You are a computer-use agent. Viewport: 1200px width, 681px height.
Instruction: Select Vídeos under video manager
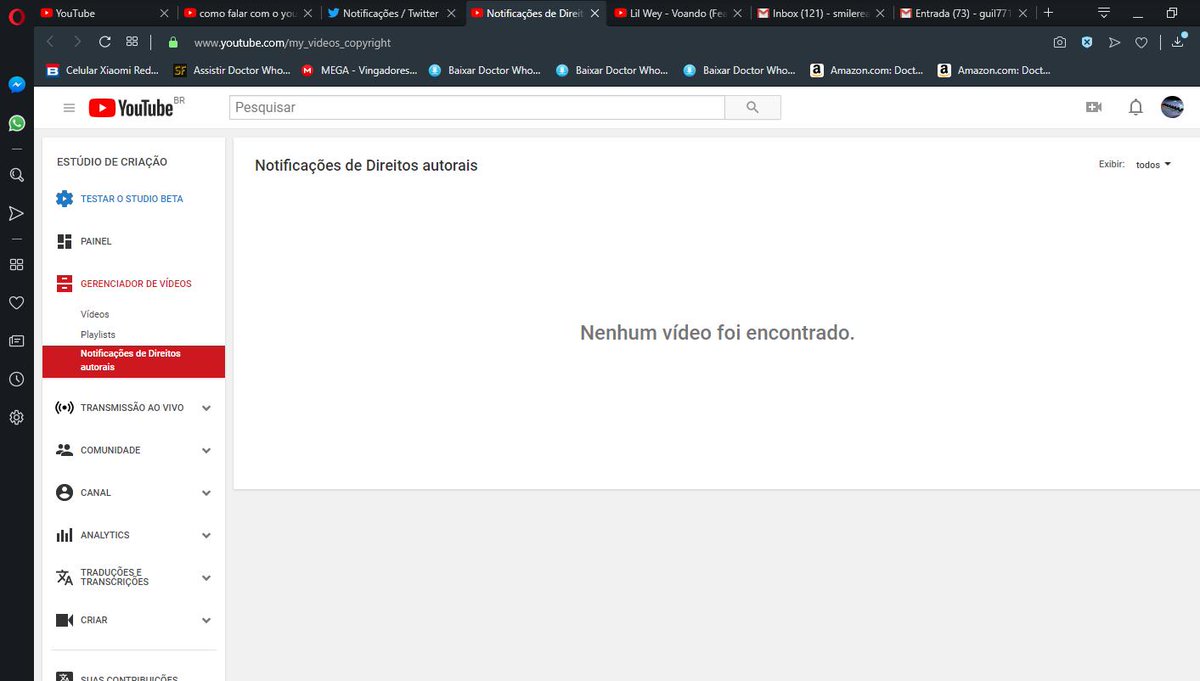(95, 314)
